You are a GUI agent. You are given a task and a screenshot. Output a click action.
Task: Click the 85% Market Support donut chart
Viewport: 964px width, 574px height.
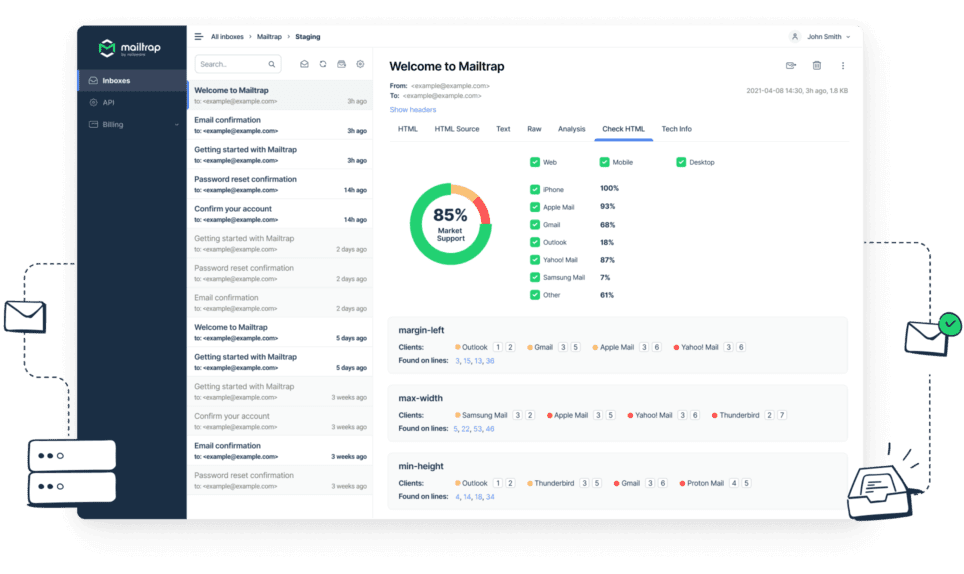(451, 224)
